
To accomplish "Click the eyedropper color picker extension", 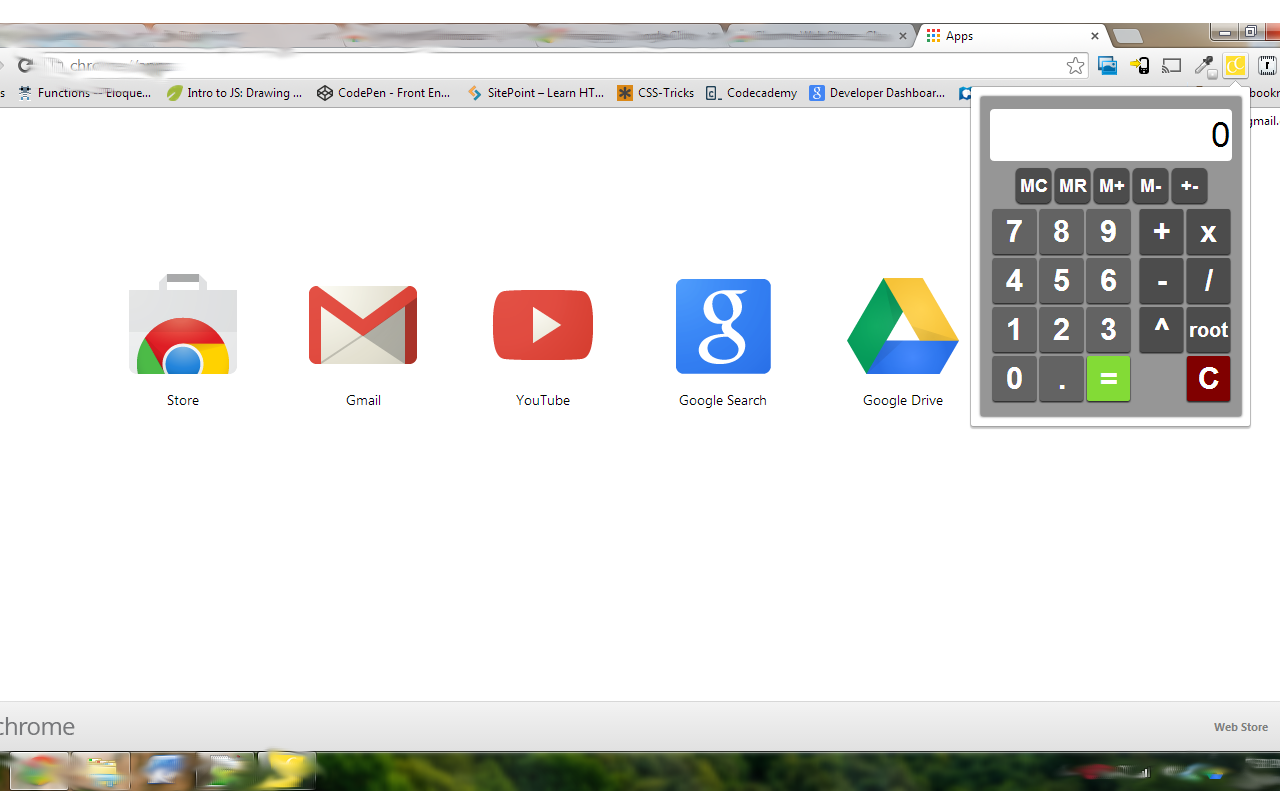I will pyautogui.click(x=1204, y=66).
